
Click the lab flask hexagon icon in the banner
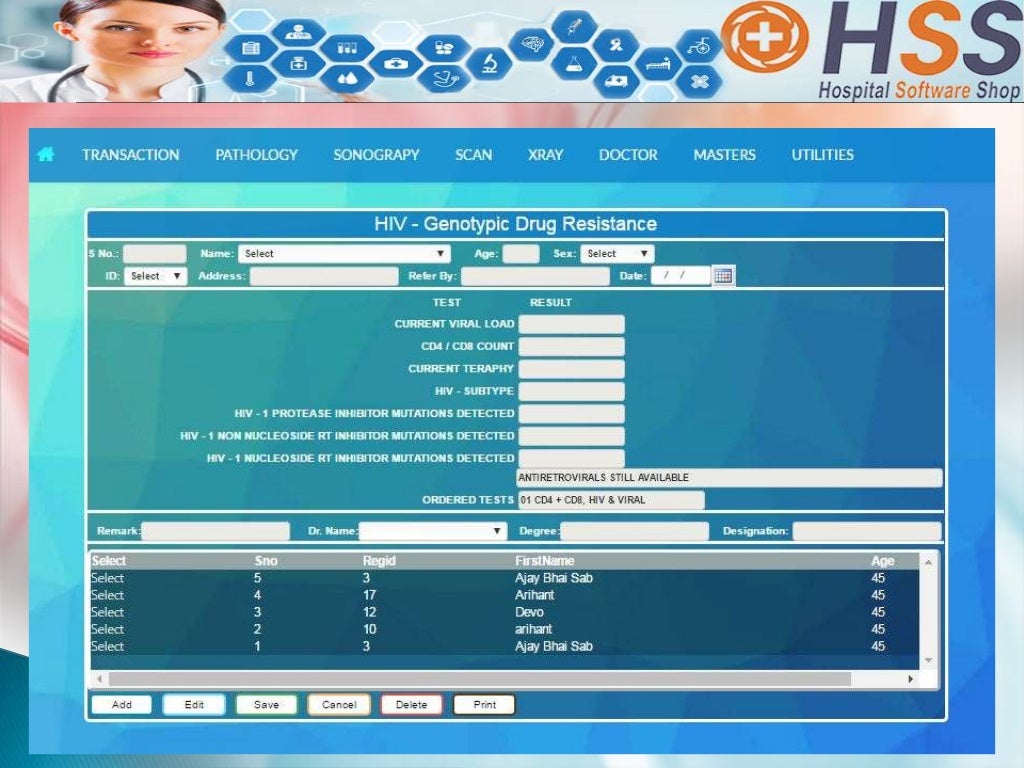pos(573,63)
